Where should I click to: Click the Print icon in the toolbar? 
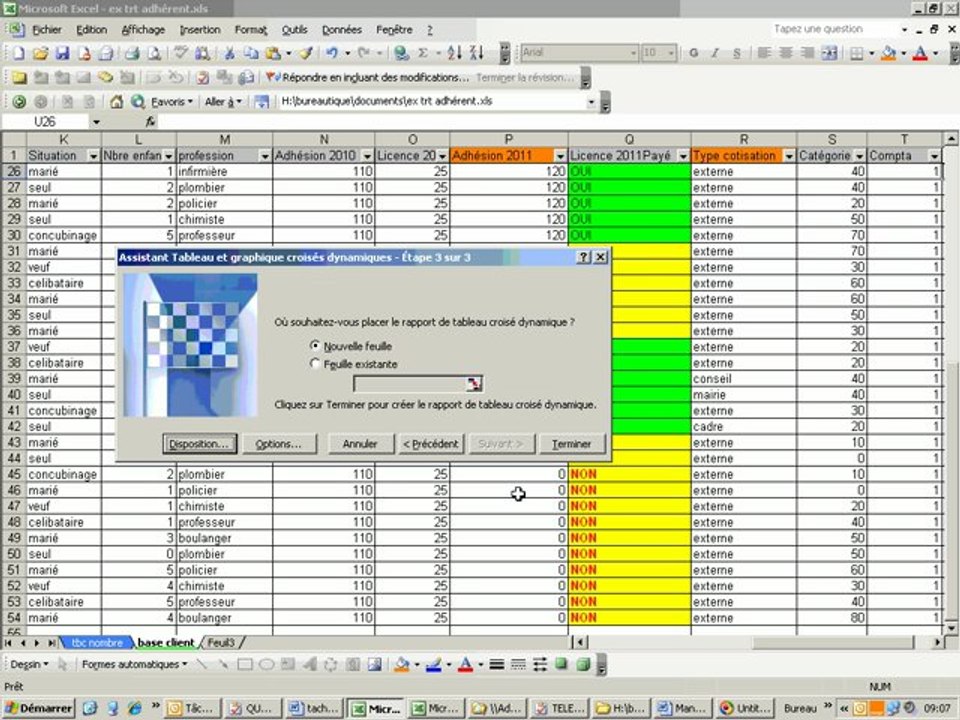(x=132, y=53)
